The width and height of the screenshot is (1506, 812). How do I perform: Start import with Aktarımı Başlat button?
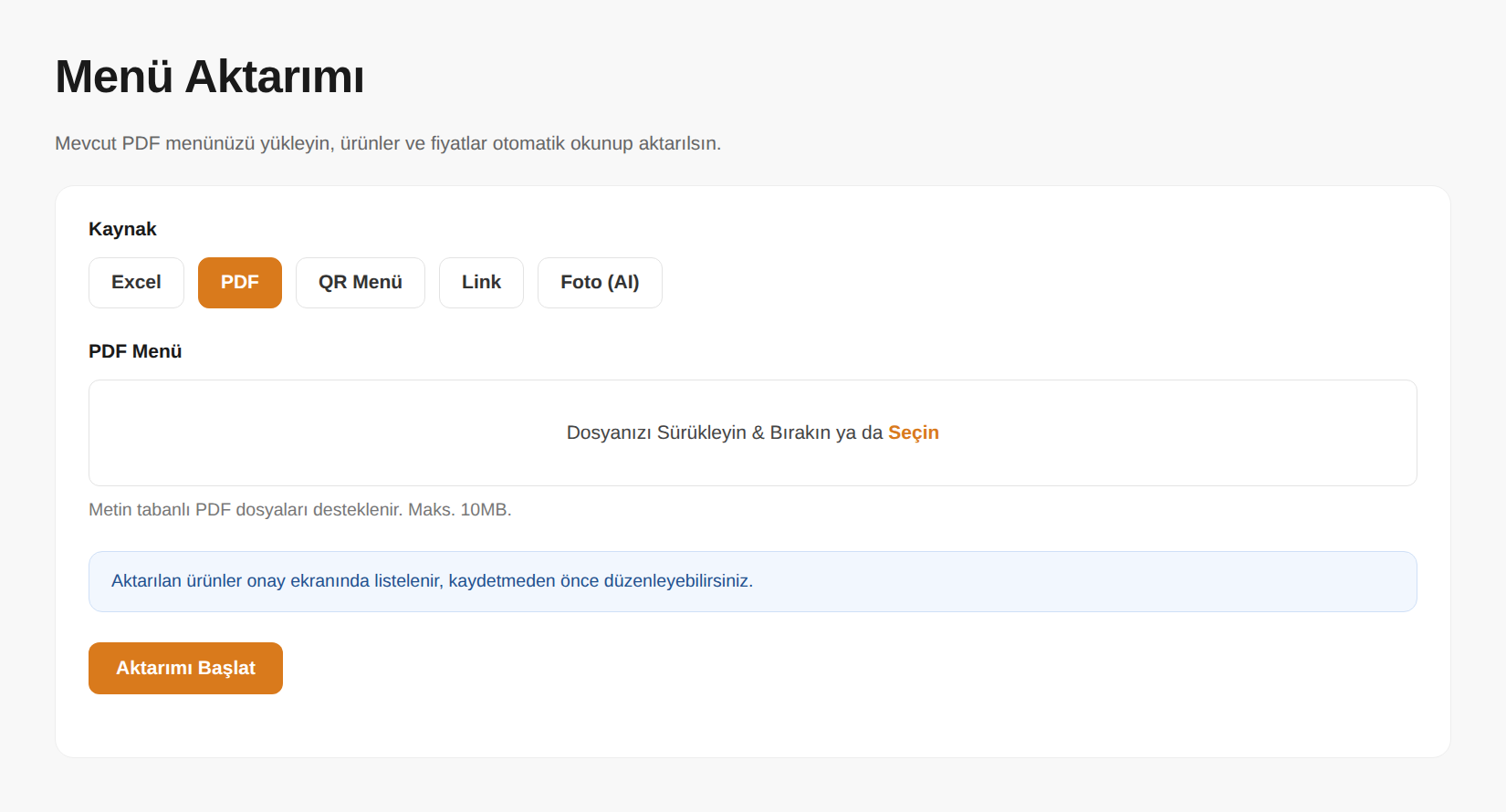185,668
